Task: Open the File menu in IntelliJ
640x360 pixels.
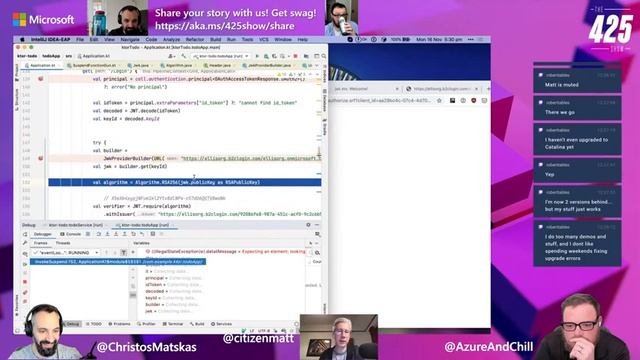Action: [x=80, y=40]
